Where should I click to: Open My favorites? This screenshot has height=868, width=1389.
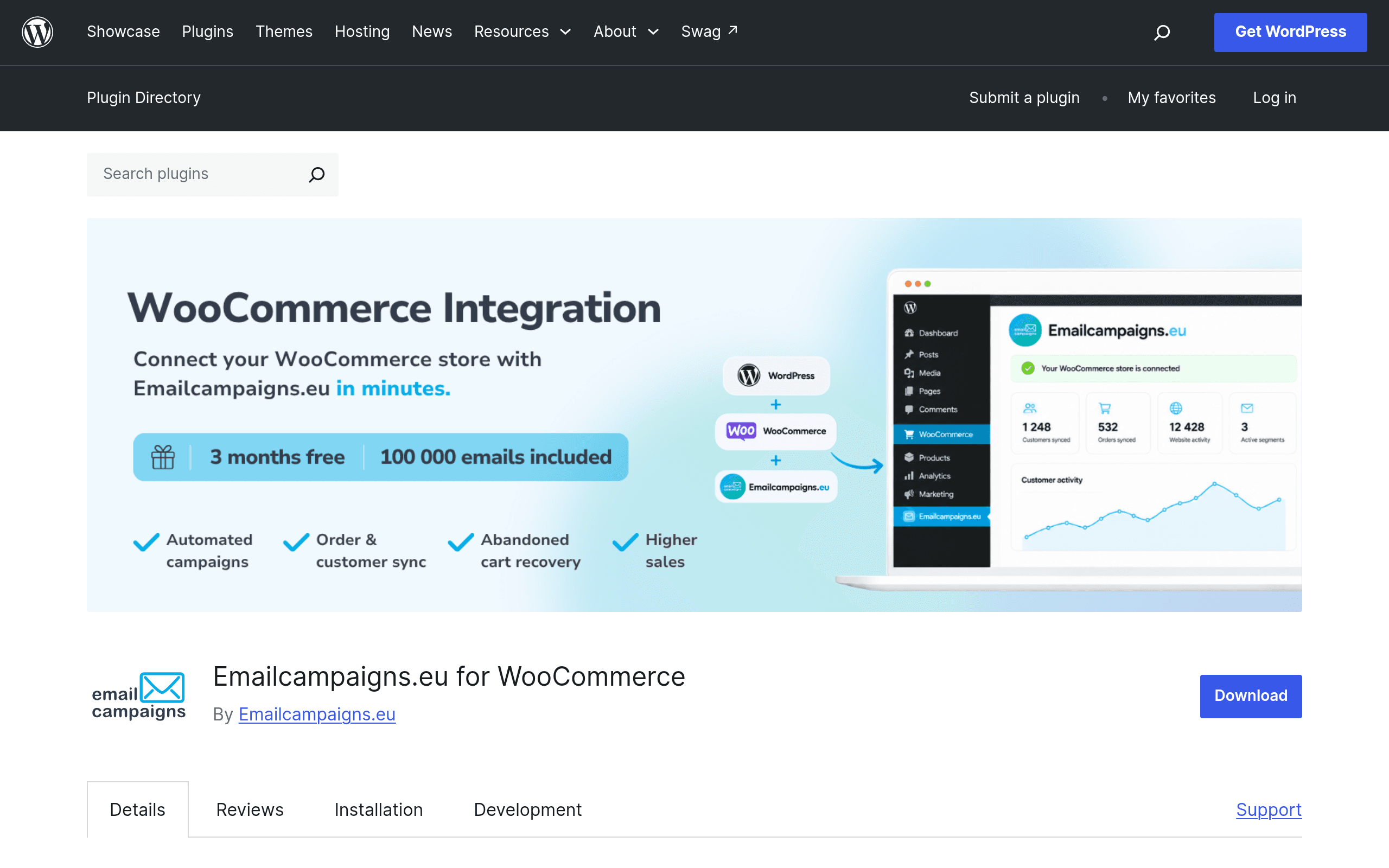pos(1171,98)
